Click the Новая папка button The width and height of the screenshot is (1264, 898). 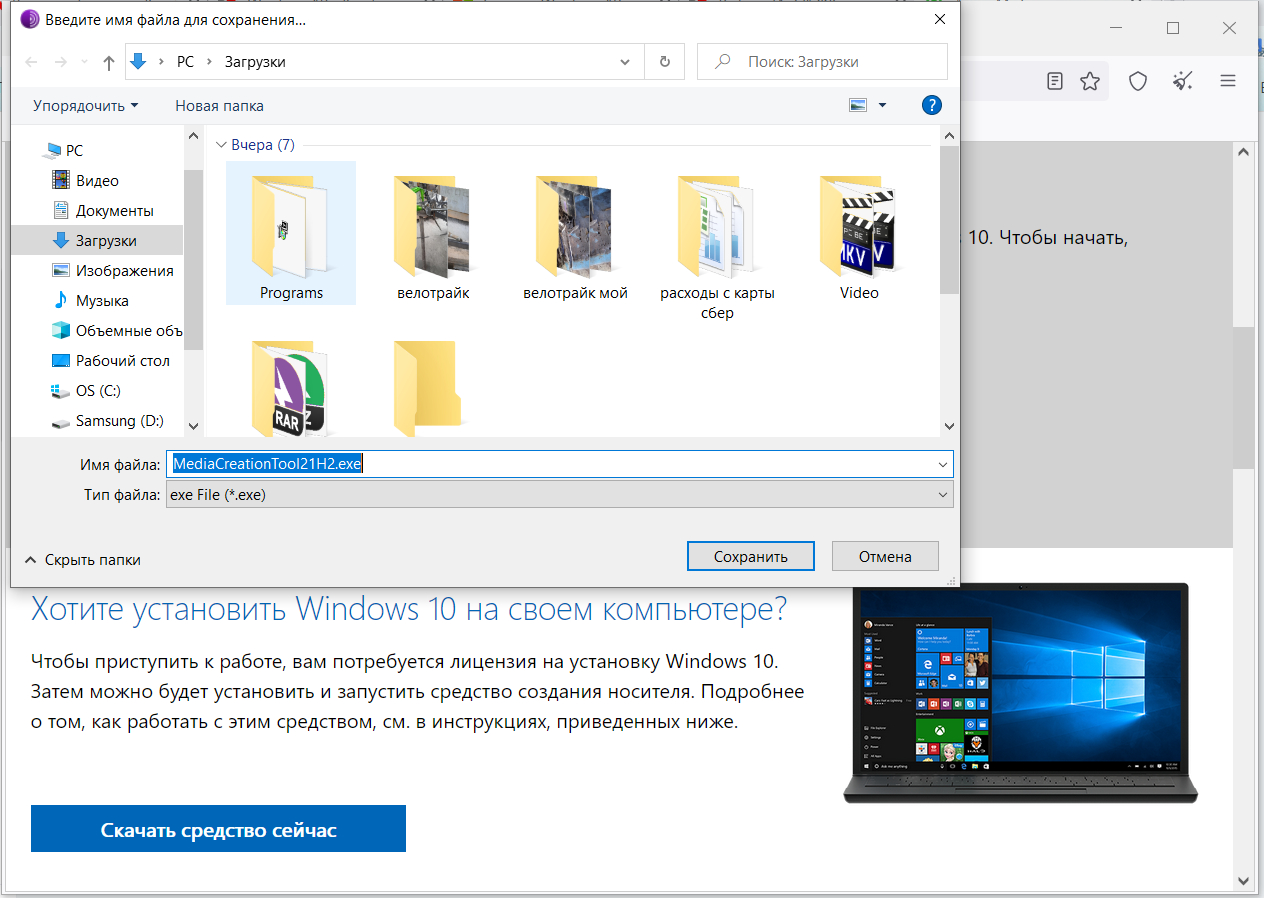[219, 105]
